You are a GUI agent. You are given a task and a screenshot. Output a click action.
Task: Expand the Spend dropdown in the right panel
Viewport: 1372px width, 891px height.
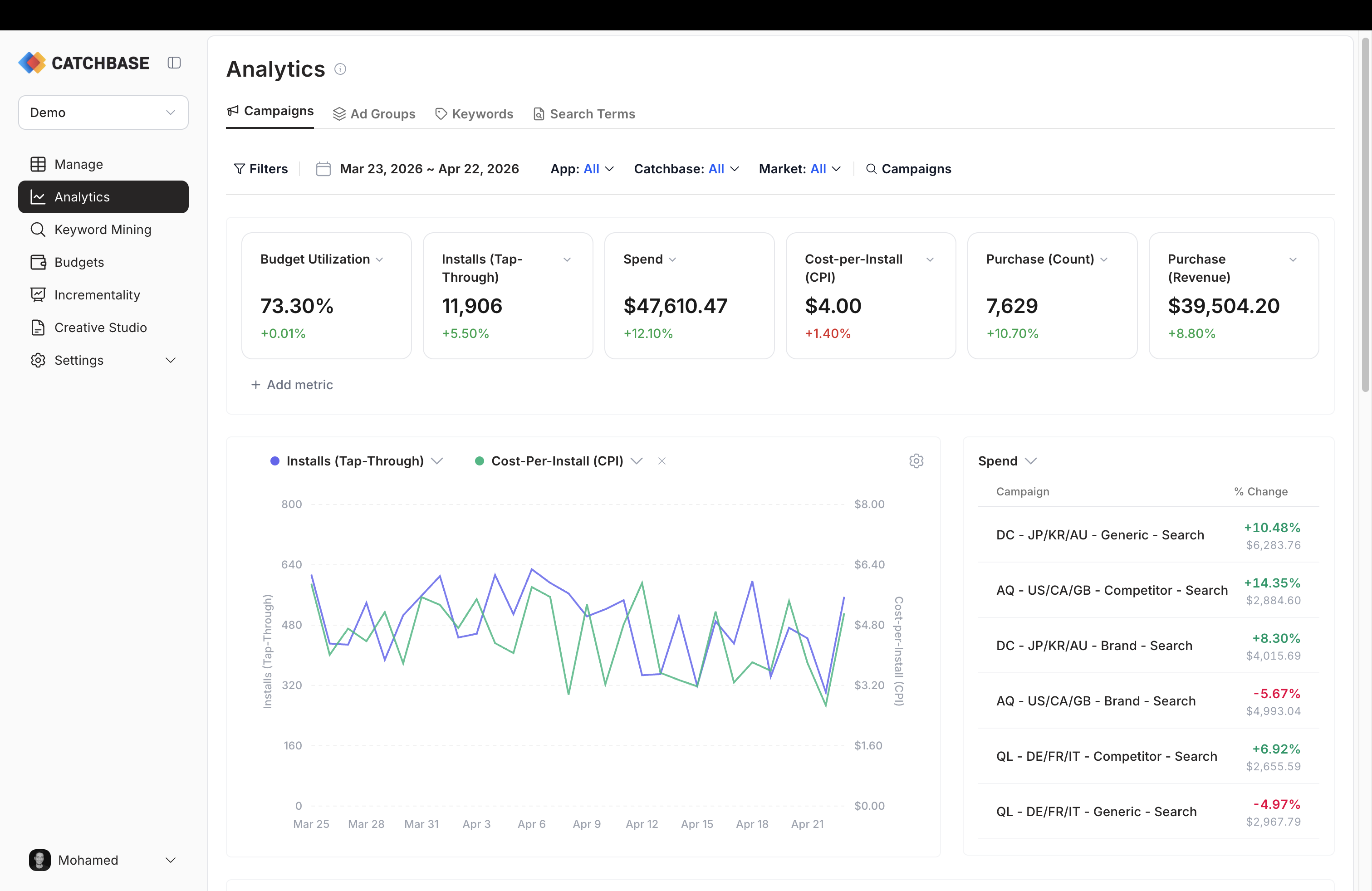tap(1032, 460)
